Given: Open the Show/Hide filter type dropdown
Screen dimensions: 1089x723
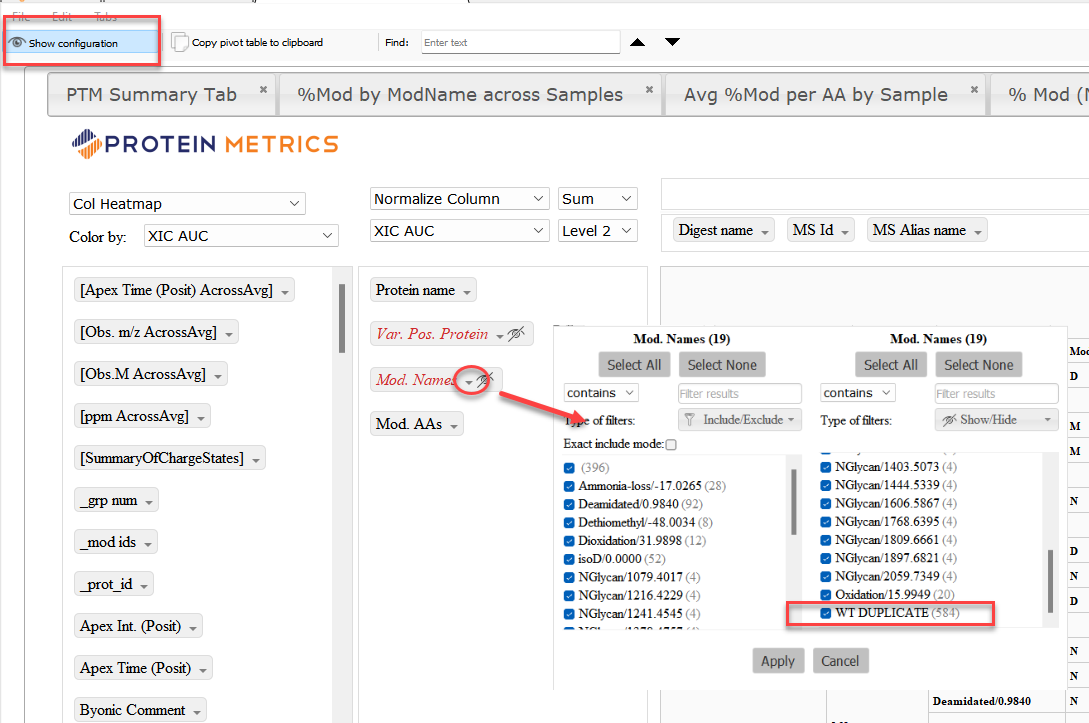Looking at the screenshot, I should click(x=996, y=419).
